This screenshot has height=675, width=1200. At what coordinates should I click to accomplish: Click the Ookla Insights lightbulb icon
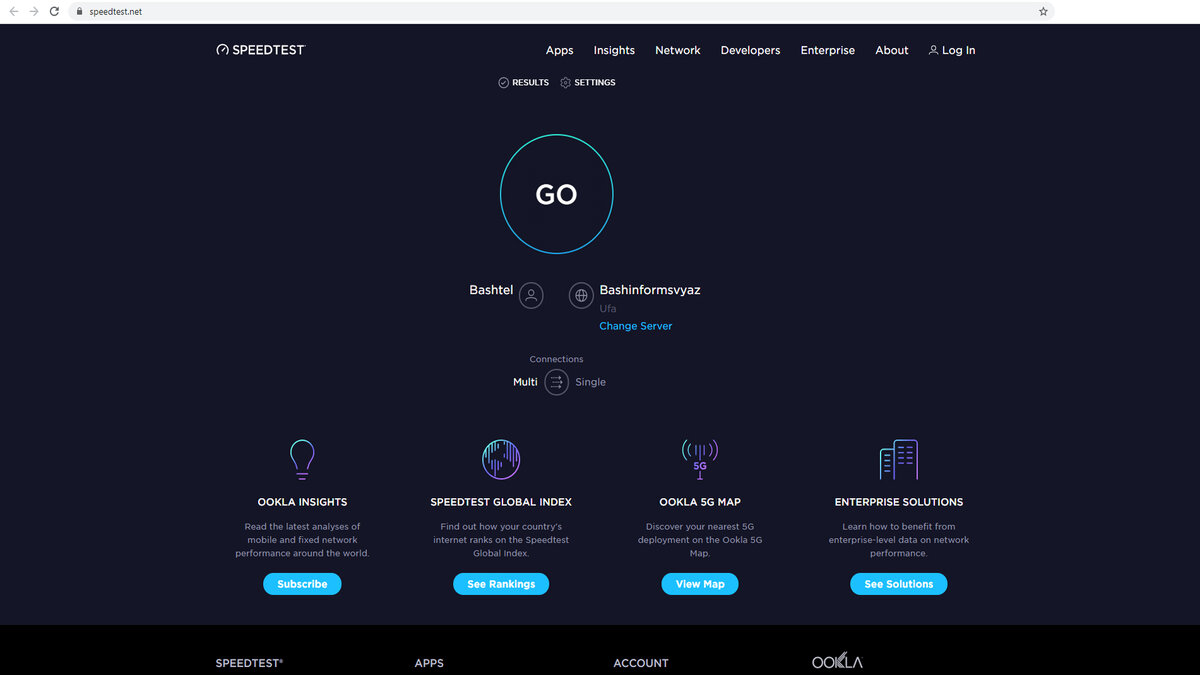(x=302, y=460)
